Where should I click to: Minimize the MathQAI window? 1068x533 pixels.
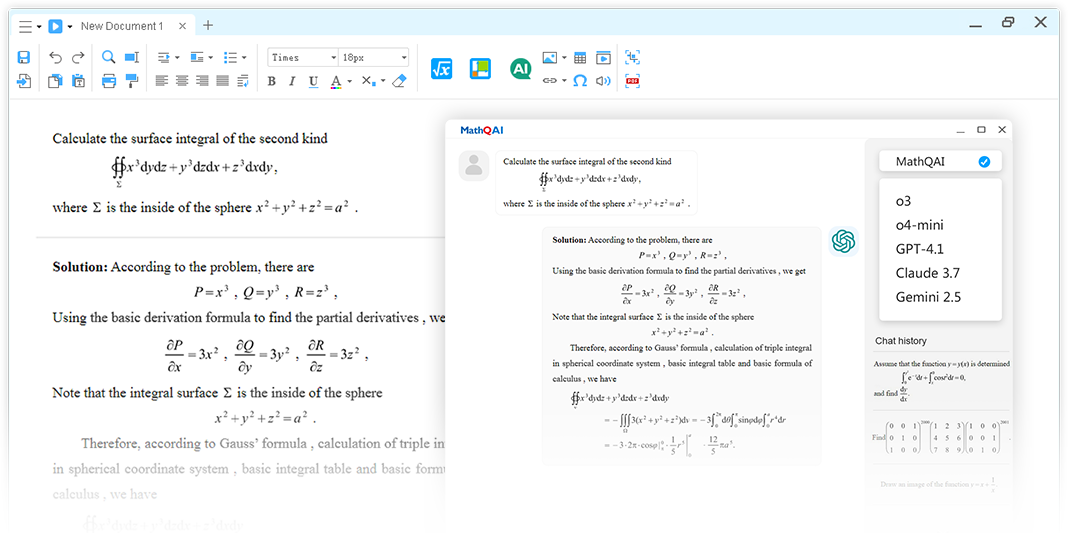click(x=960, y=130)
